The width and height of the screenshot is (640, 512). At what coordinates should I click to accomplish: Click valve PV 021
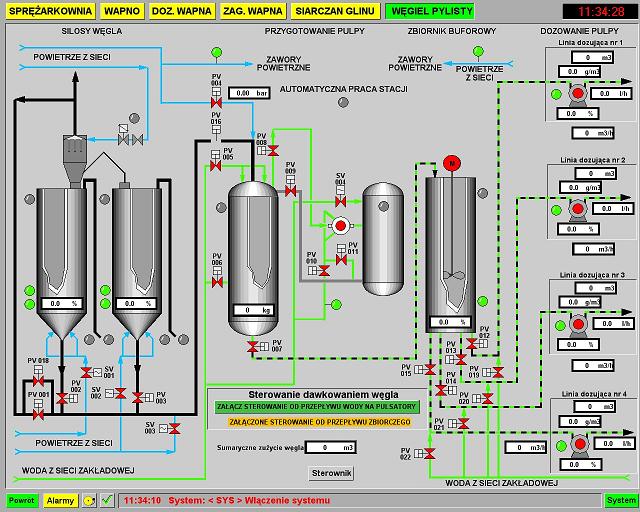pyautogui.click(x=463, y=424)
